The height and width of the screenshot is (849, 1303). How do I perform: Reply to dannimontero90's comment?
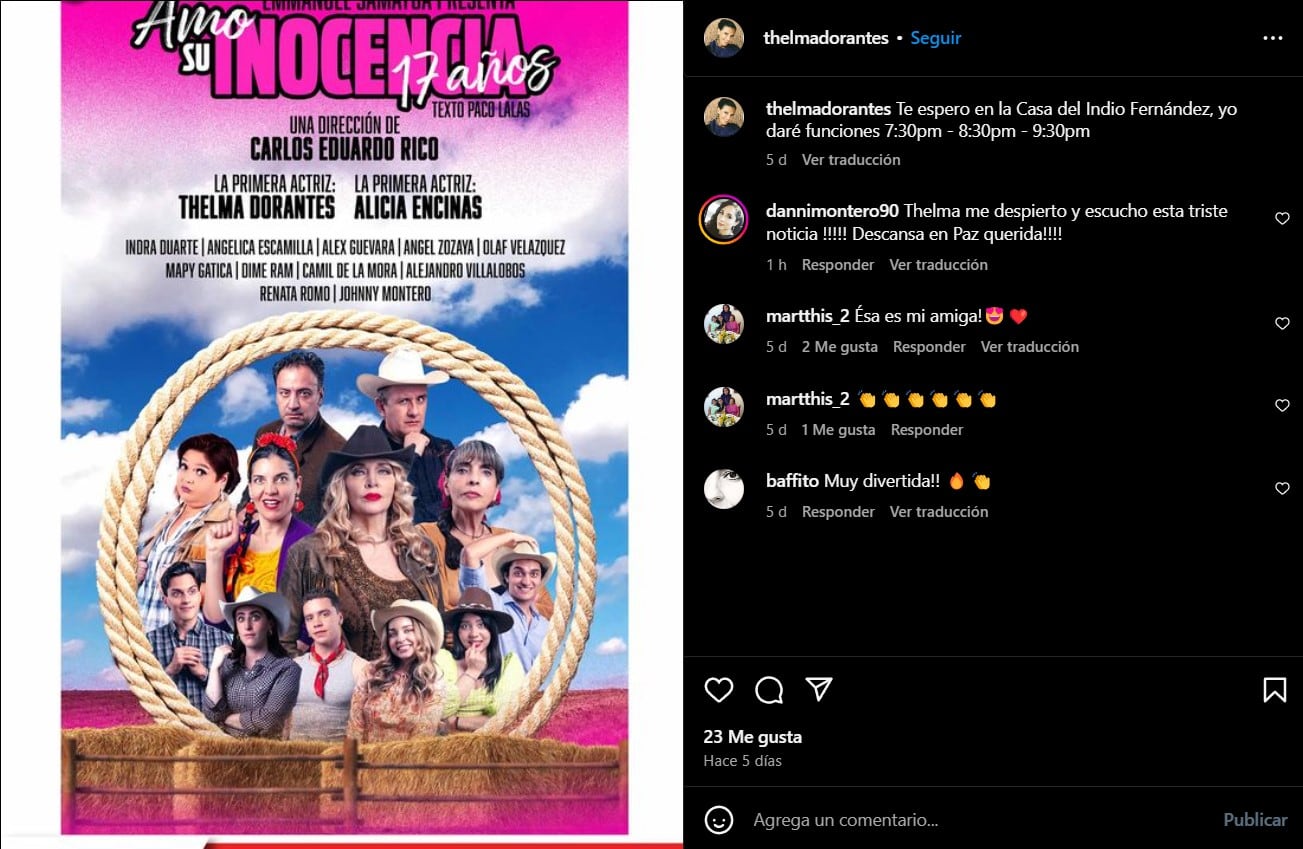[838, 265]
